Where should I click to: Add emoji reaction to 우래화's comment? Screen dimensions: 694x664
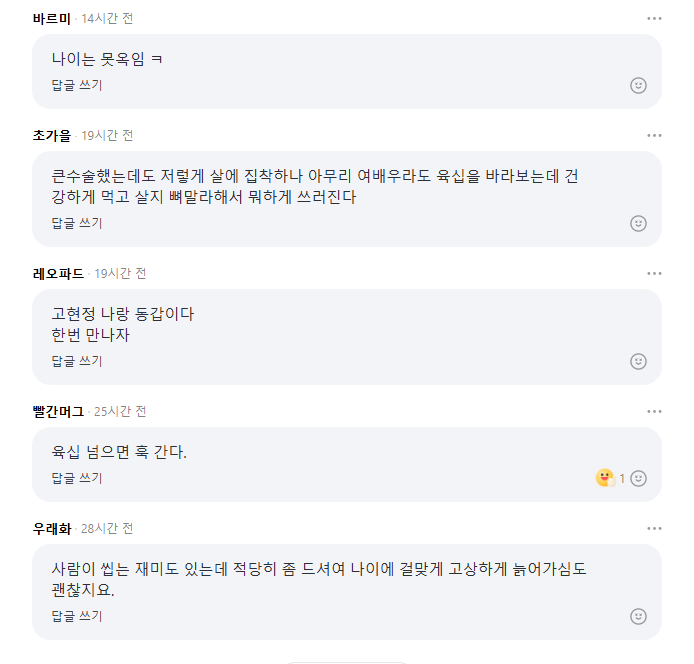[x=638, y=616]
